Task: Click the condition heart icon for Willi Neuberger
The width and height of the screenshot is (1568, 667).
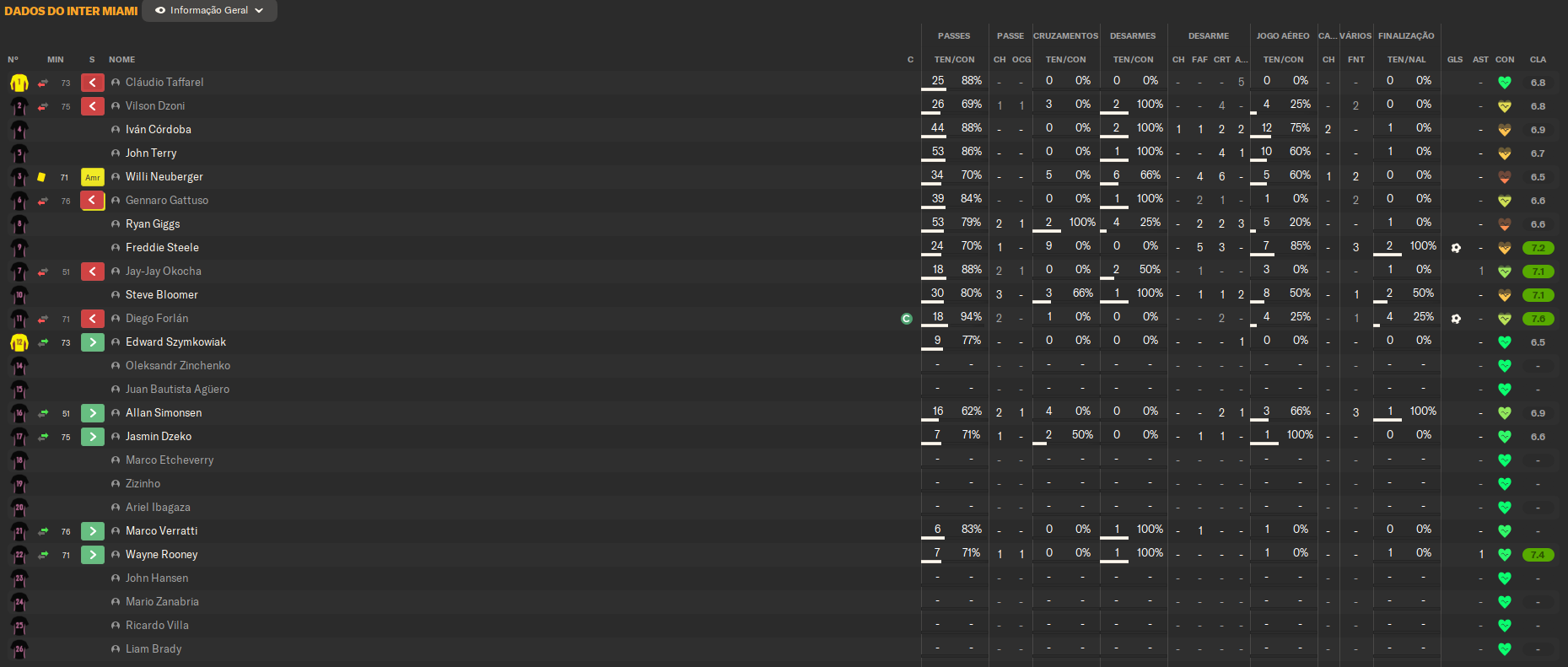Action: coord(1505,177)
